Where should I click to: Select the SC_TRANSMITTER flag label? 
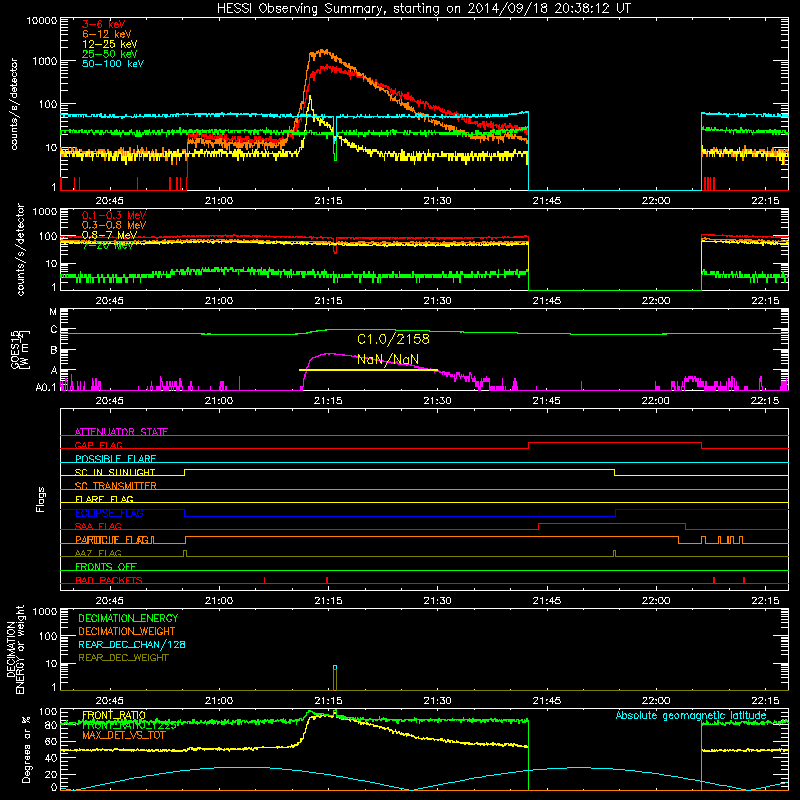pos(115,486)
